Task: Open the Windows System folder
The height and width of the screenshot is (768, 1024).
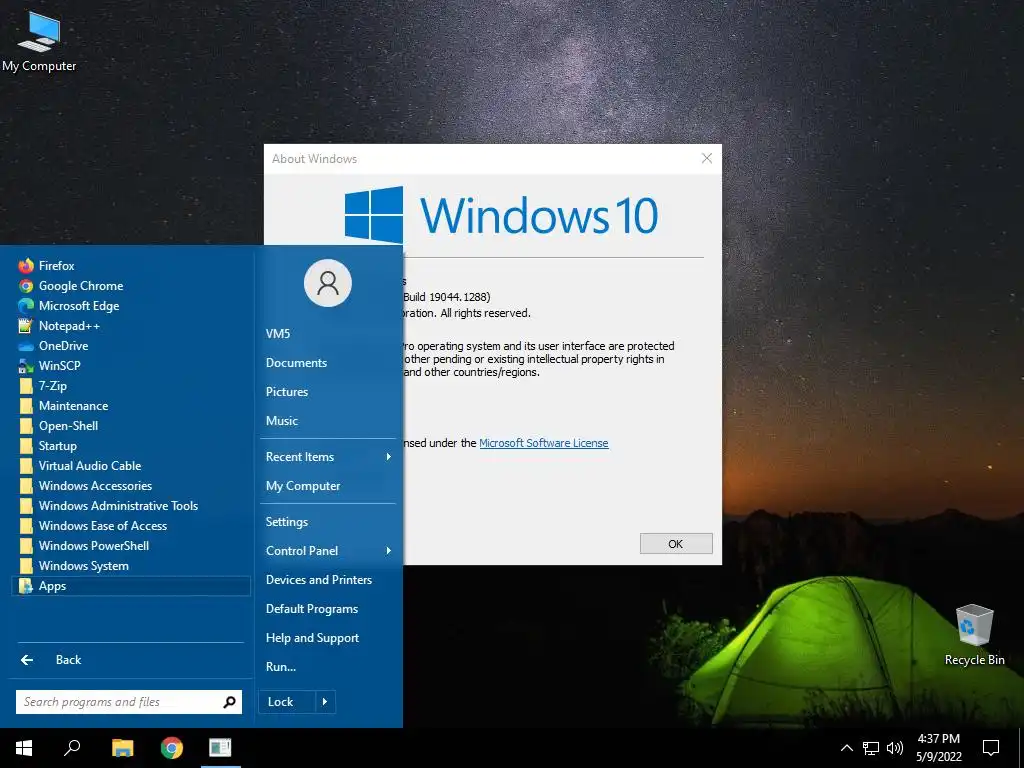Action: click(x=131, y=566)
